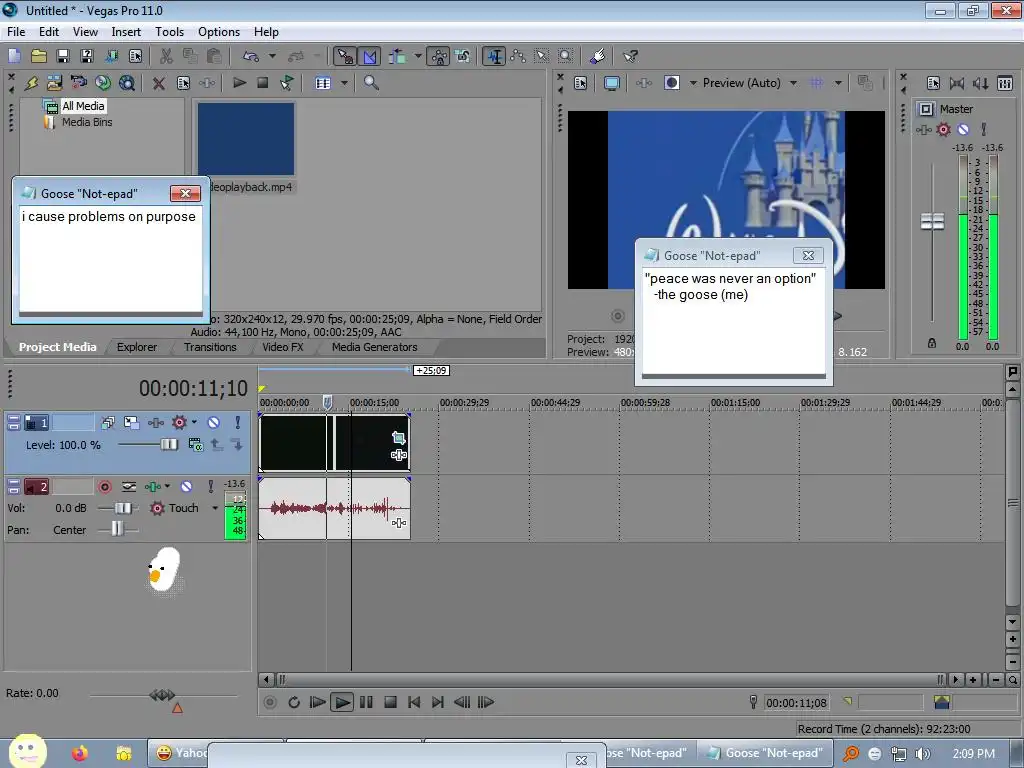This screenshot has width=1024, height=768.
Task: Open audio track 2 FX dropdown arrow
Action: pos(167,487)
